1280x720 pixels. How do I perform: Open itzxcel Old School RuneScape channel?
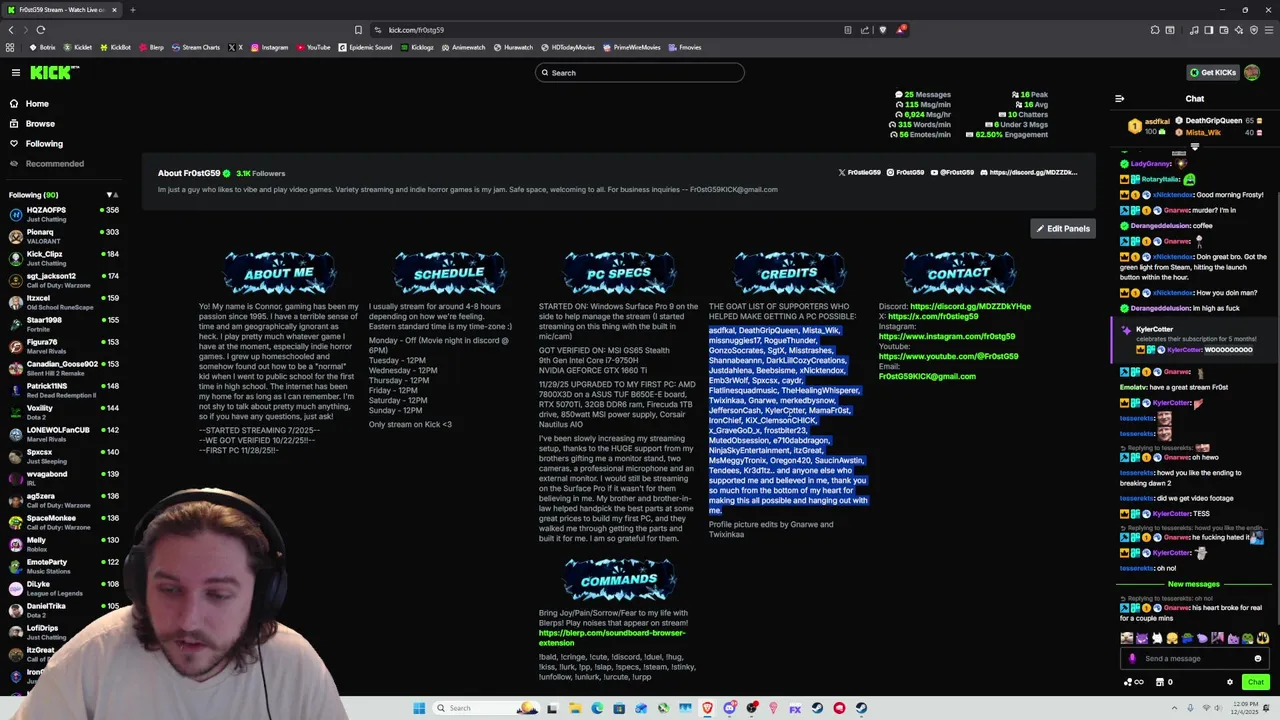[62, 302]
